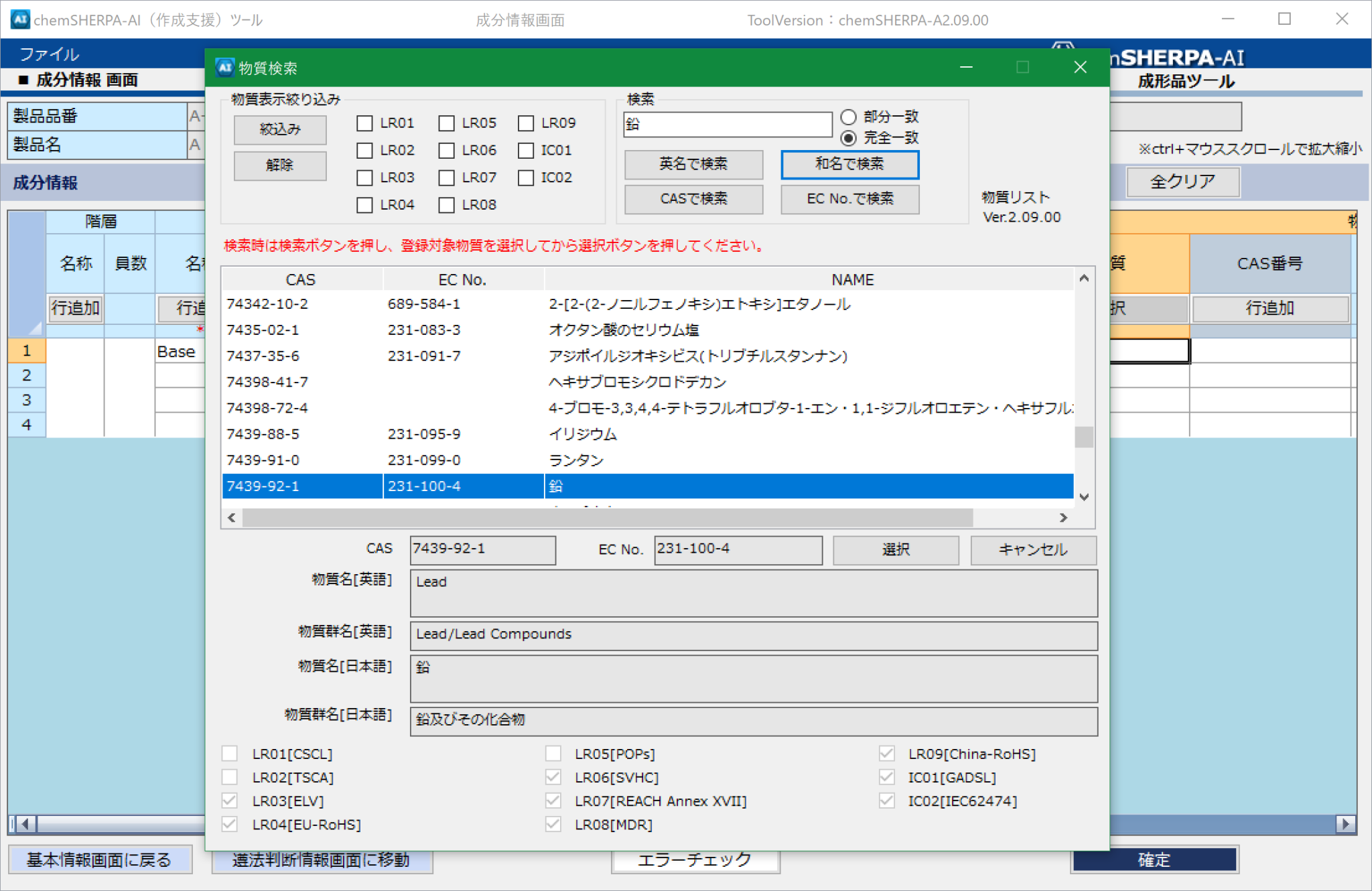The width and height of the screenshot is (1372, 891).
Task: Select 部分一致 partial match radio button
Action: (x=848, y=117)
